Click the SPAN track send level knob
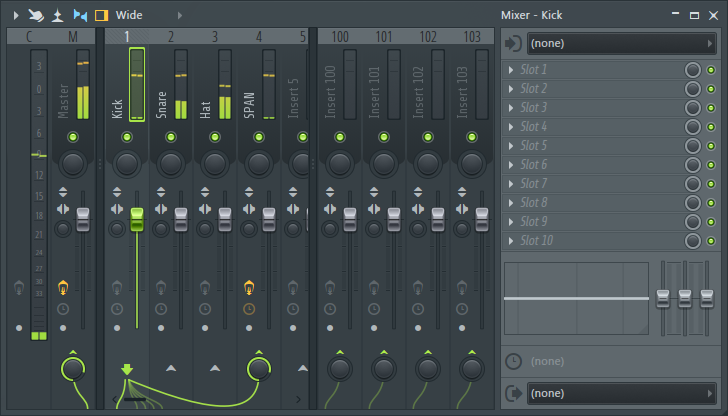 coord(259,369)
